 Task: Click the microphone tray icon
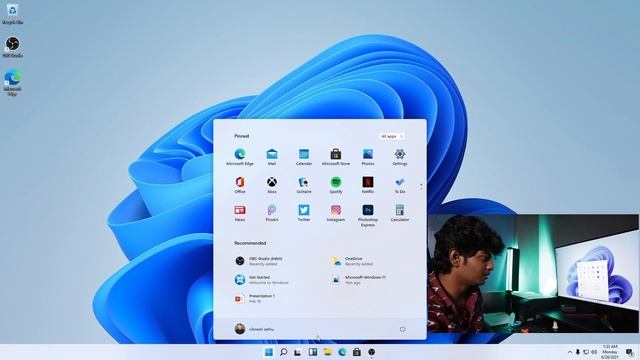click(578, 352)
